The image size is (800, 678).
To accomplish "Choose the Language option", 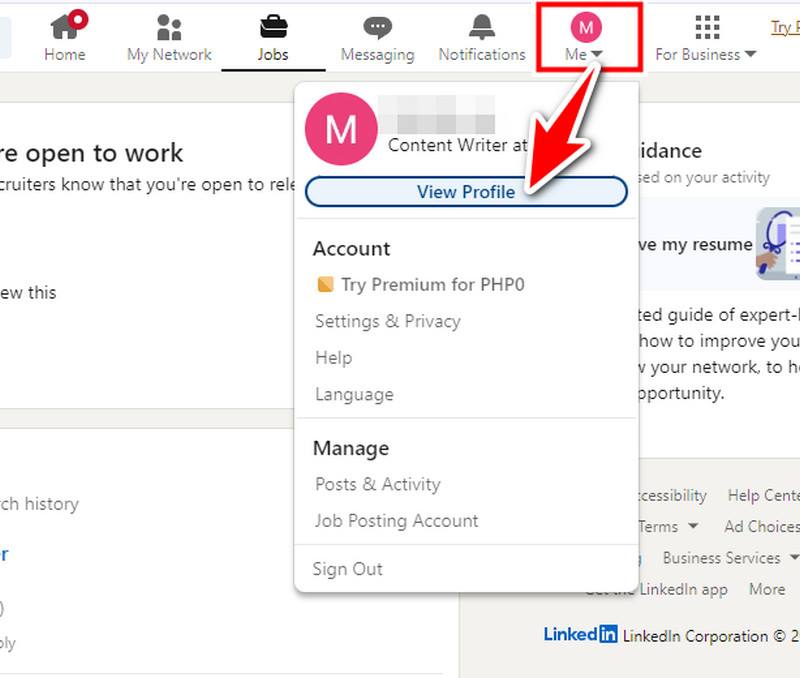I will 354,394.
